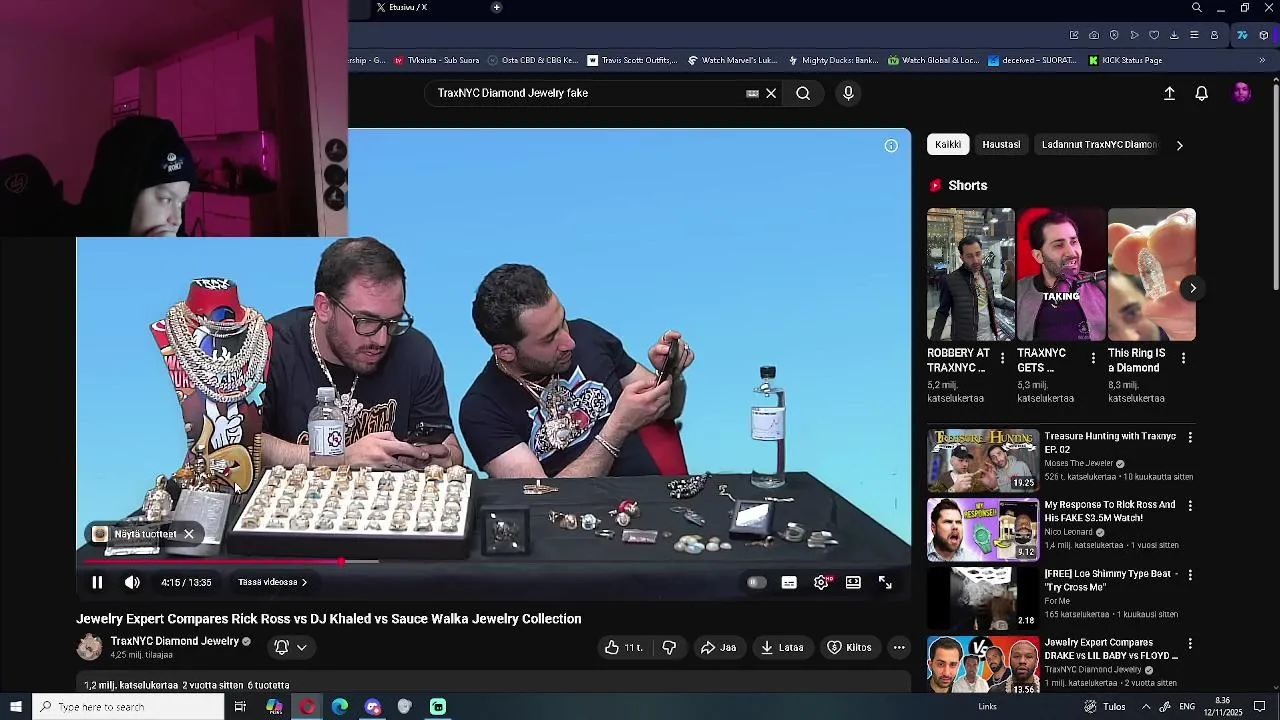Select 'Ladannut TraxNYC Diamon' filter chip
This screenshot has width=1280, height=720.
point(1099,144)
